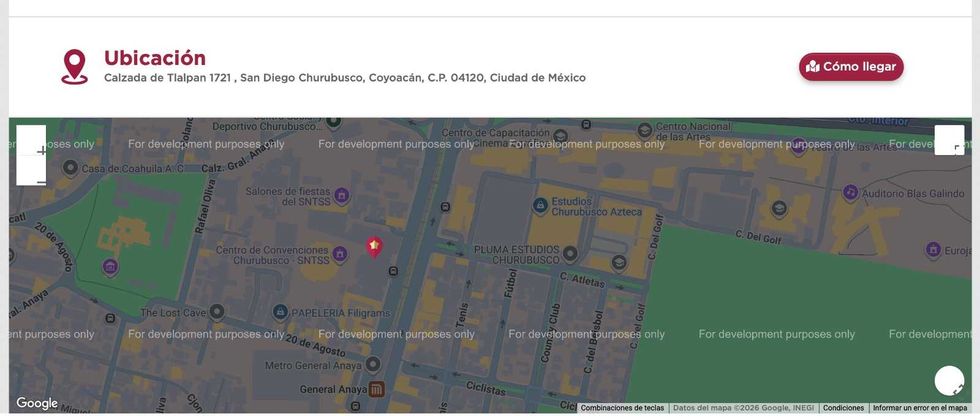The width and height of the screenshot is (980, 416).
Task: Select Deportivo Churubusco marker
Action: click(x=333, y=121)
